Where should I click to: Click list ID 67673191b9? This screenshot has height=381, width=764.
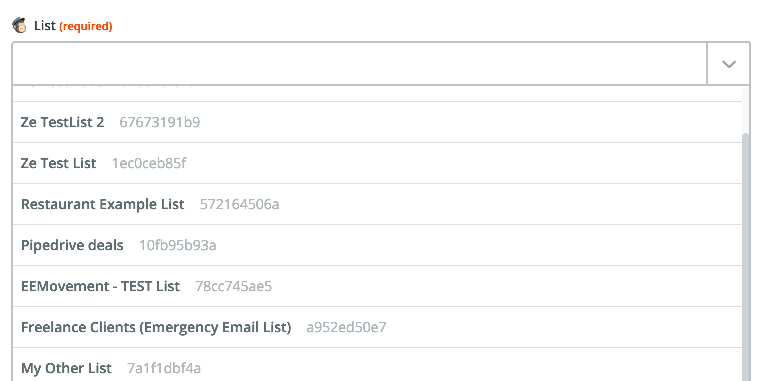click(160, 122)
